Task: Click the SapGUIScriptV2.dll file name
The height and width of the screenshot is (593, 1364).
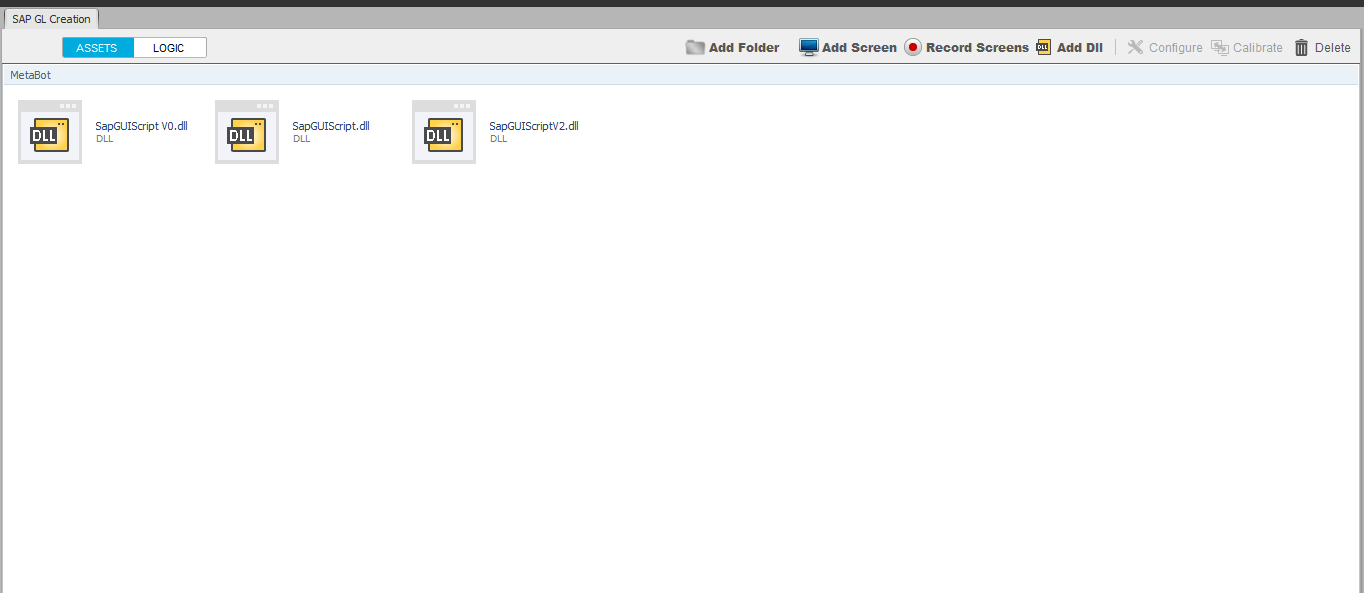Action: coord(534,126)
